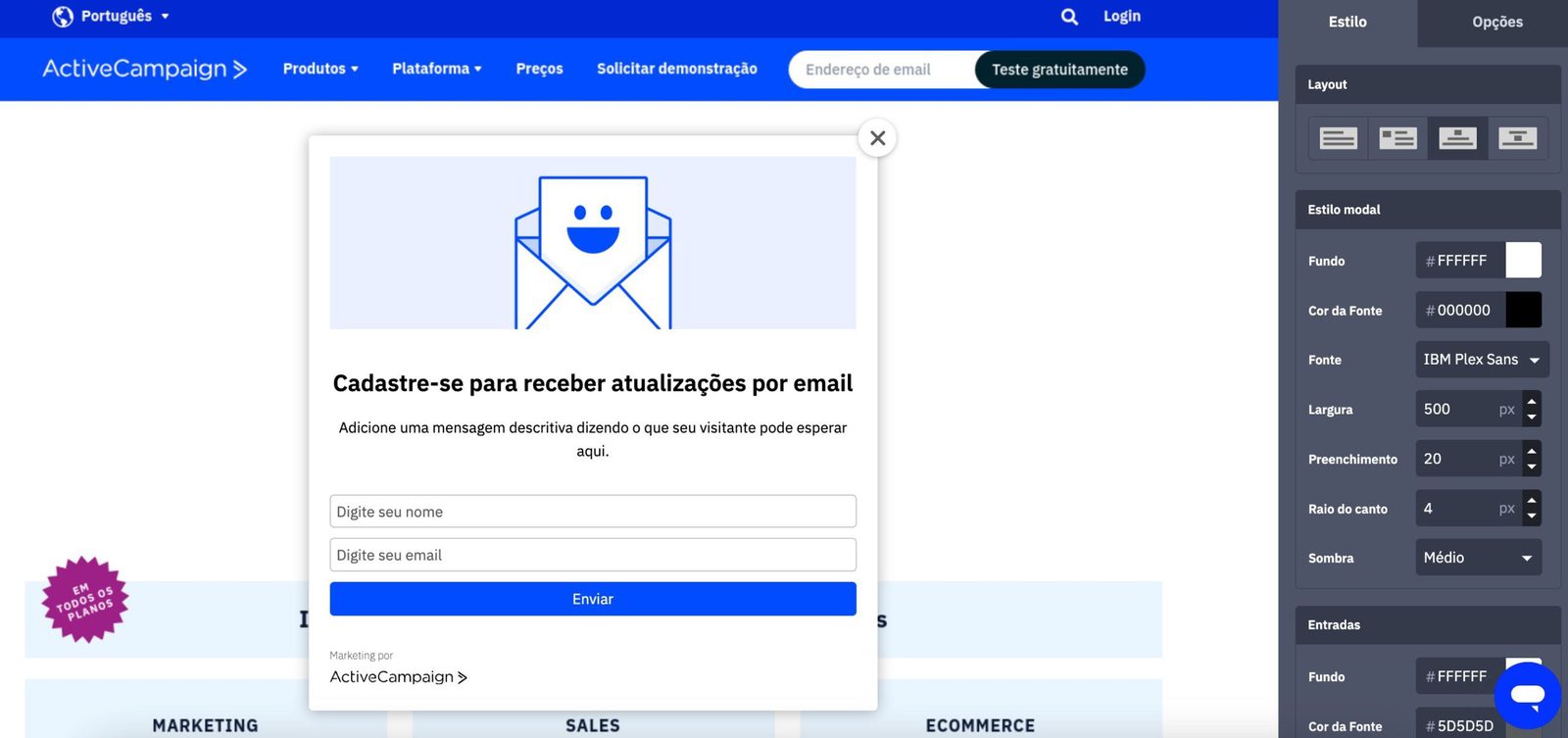Viewport: 1568px width, 738px height.
Task: Expand the Sombra Médio dropdown
Action: point(1478,558)
